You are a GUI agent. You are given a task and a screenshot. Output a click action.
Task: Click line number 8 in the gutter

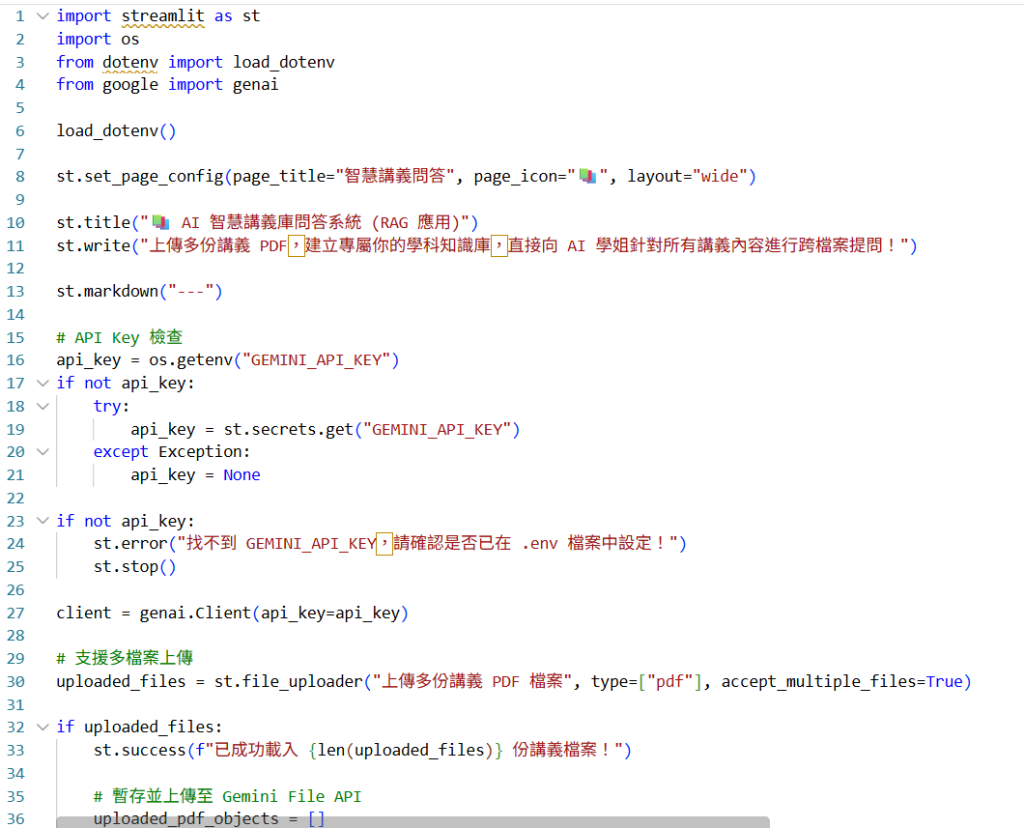tap(20, 176)
